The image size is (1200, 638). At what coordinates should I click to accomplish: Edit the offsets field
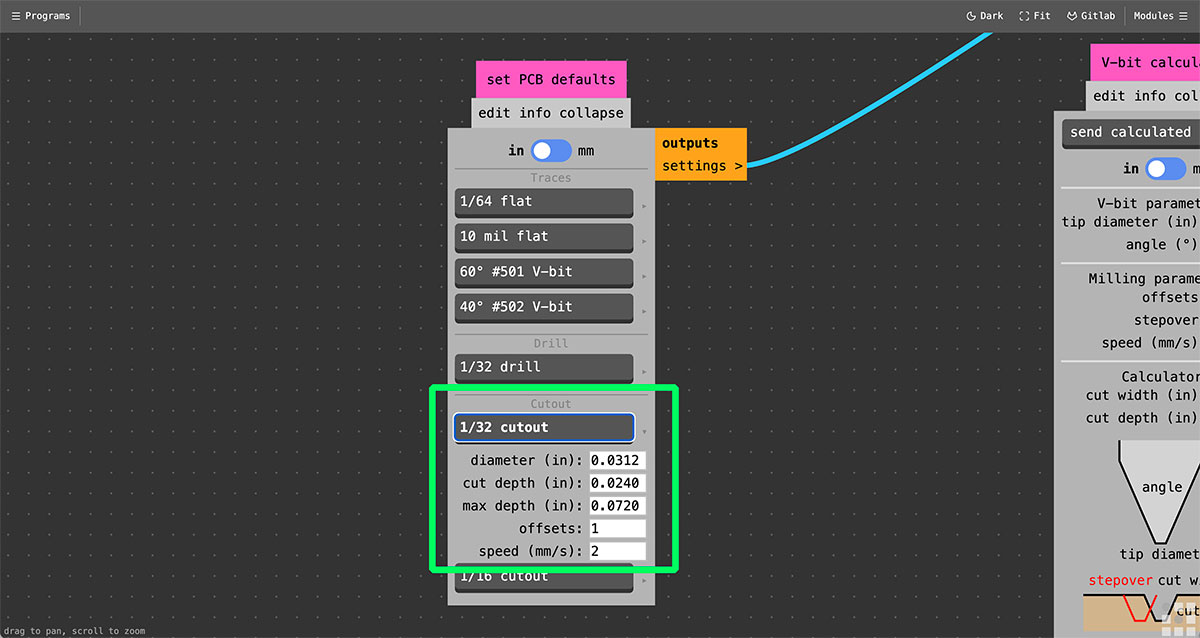[x=617, y=528]
